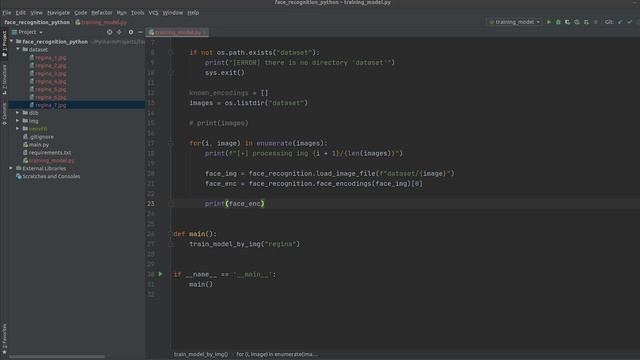This screenshot has height=360, width=640.
Task: Select Scratches and Consoles node
Action: pos(48,176)
